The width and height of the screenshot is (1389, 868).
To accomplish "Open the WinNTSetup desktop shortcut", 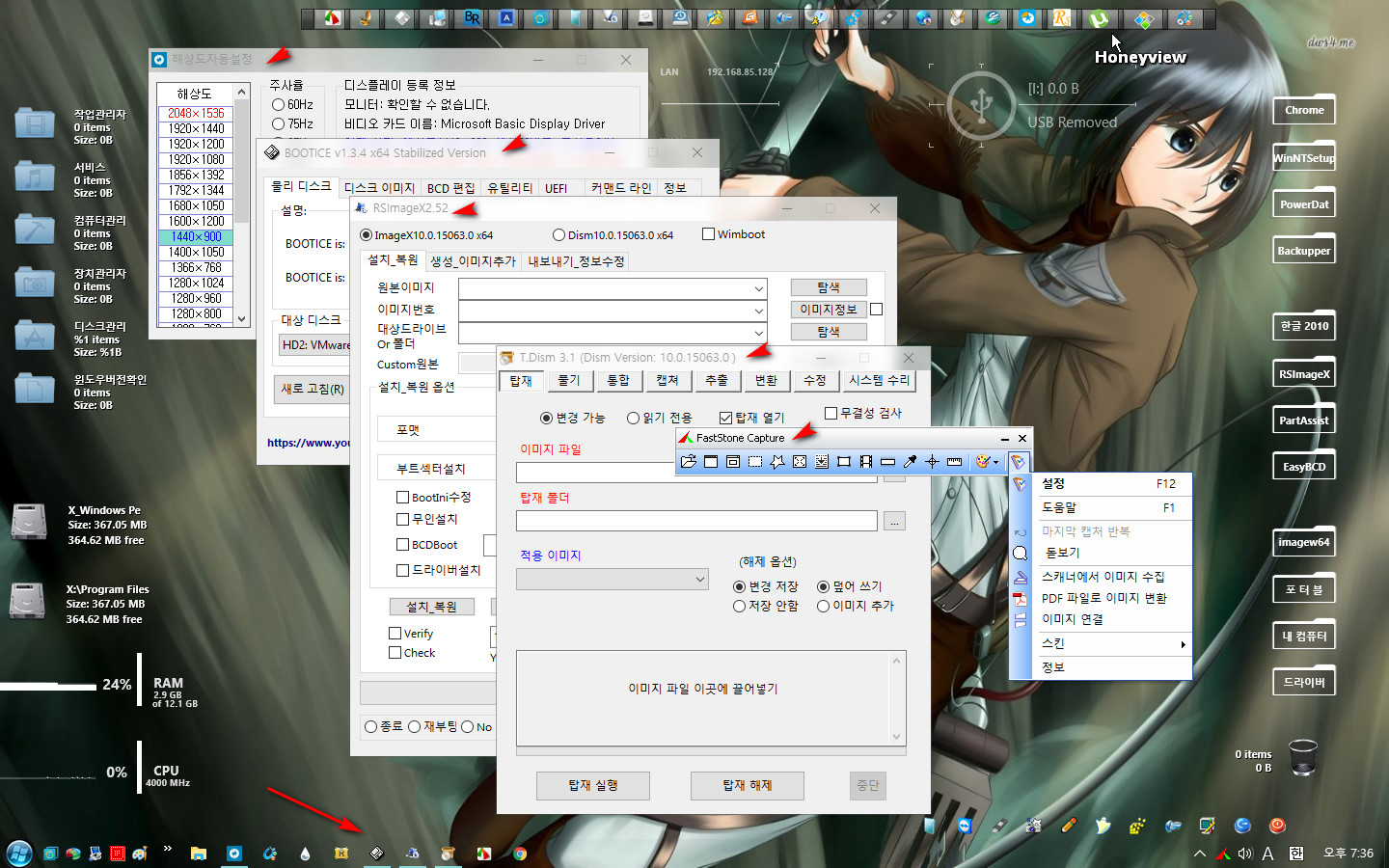I will click(x=1304, y=158).
